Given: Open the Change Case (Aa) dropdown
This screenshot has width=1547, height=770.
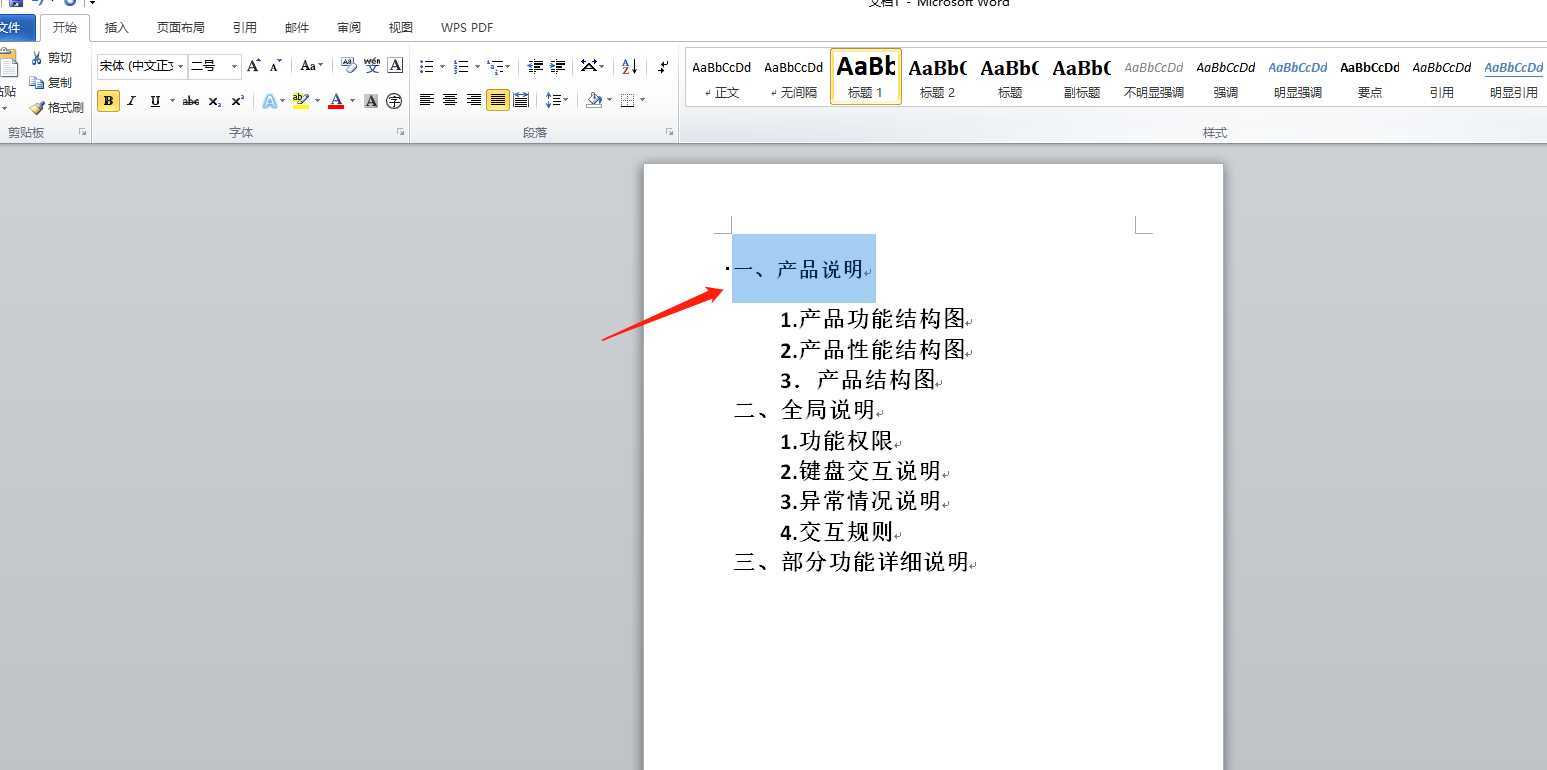Looking at the screenshot, I should pos(311,66).
